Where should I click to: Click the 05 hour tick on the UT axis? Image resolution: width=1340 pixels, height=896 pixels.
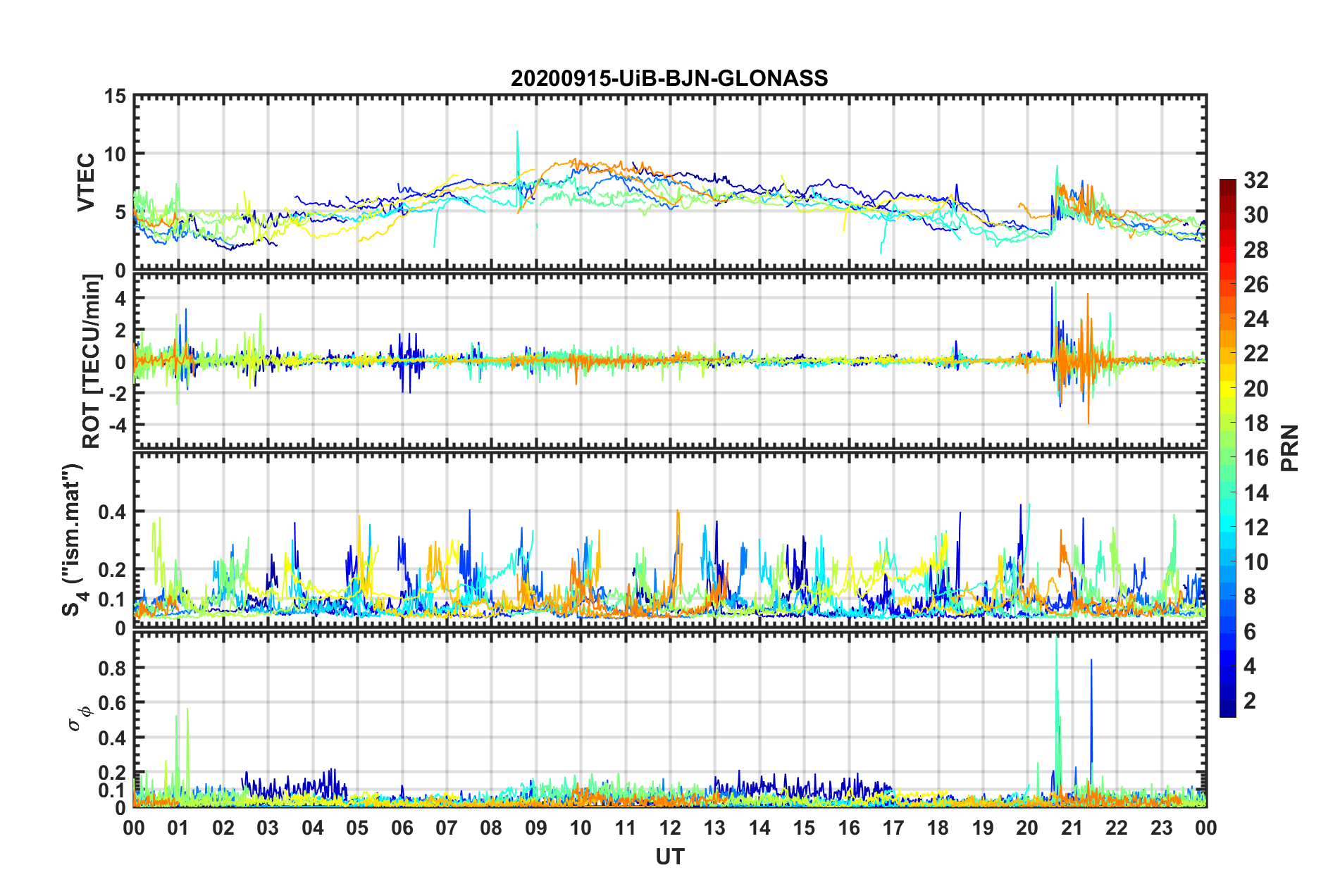tap(357, 828)
